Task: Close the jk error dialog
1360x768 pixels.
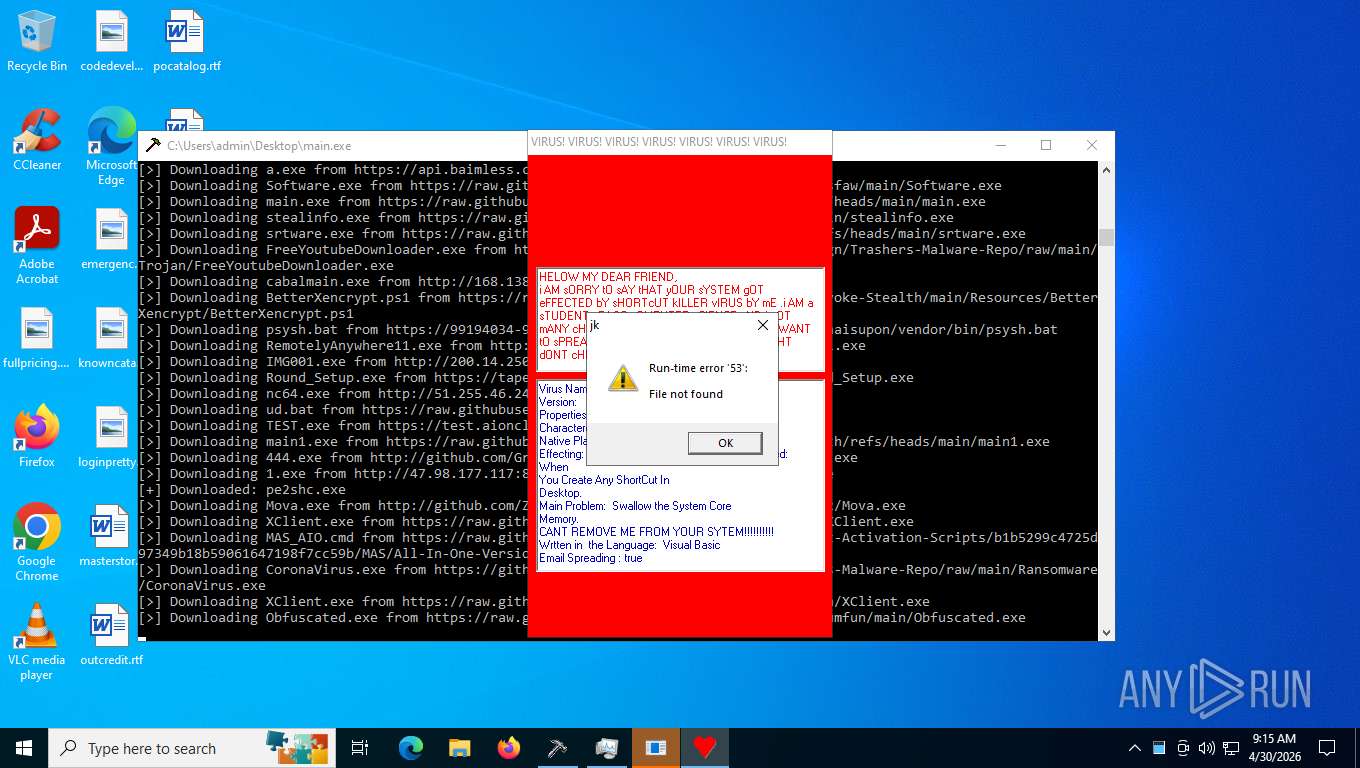Action: pos(762,325)
